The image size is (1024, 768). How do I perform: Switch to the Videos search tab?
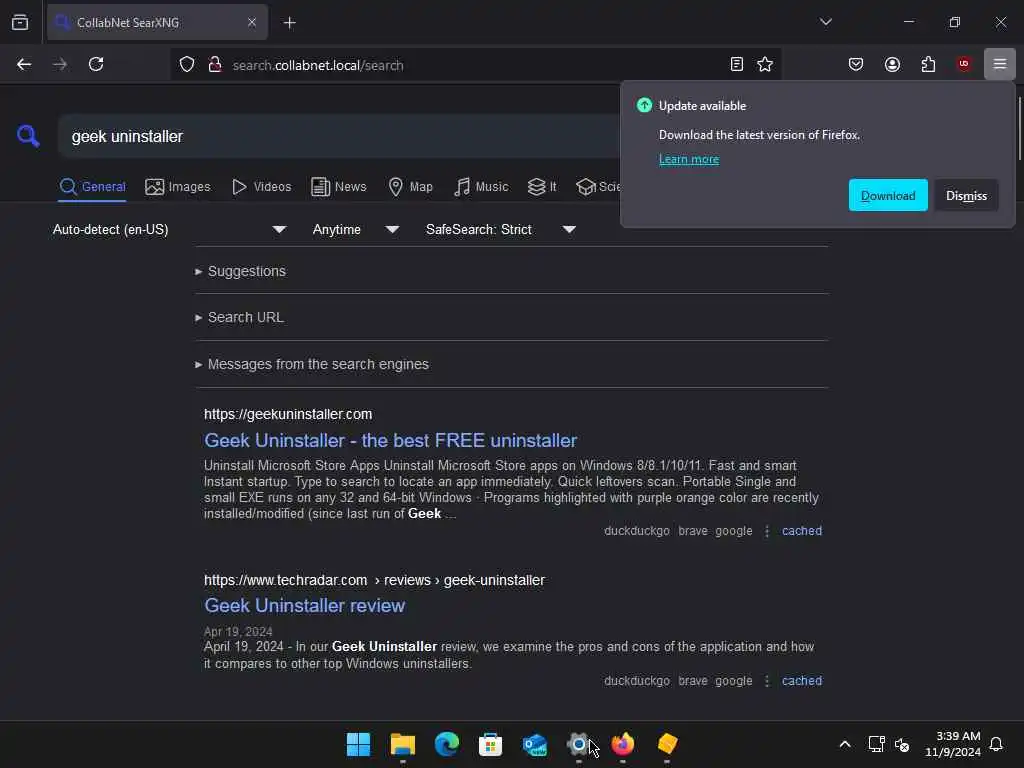(261, 187)
